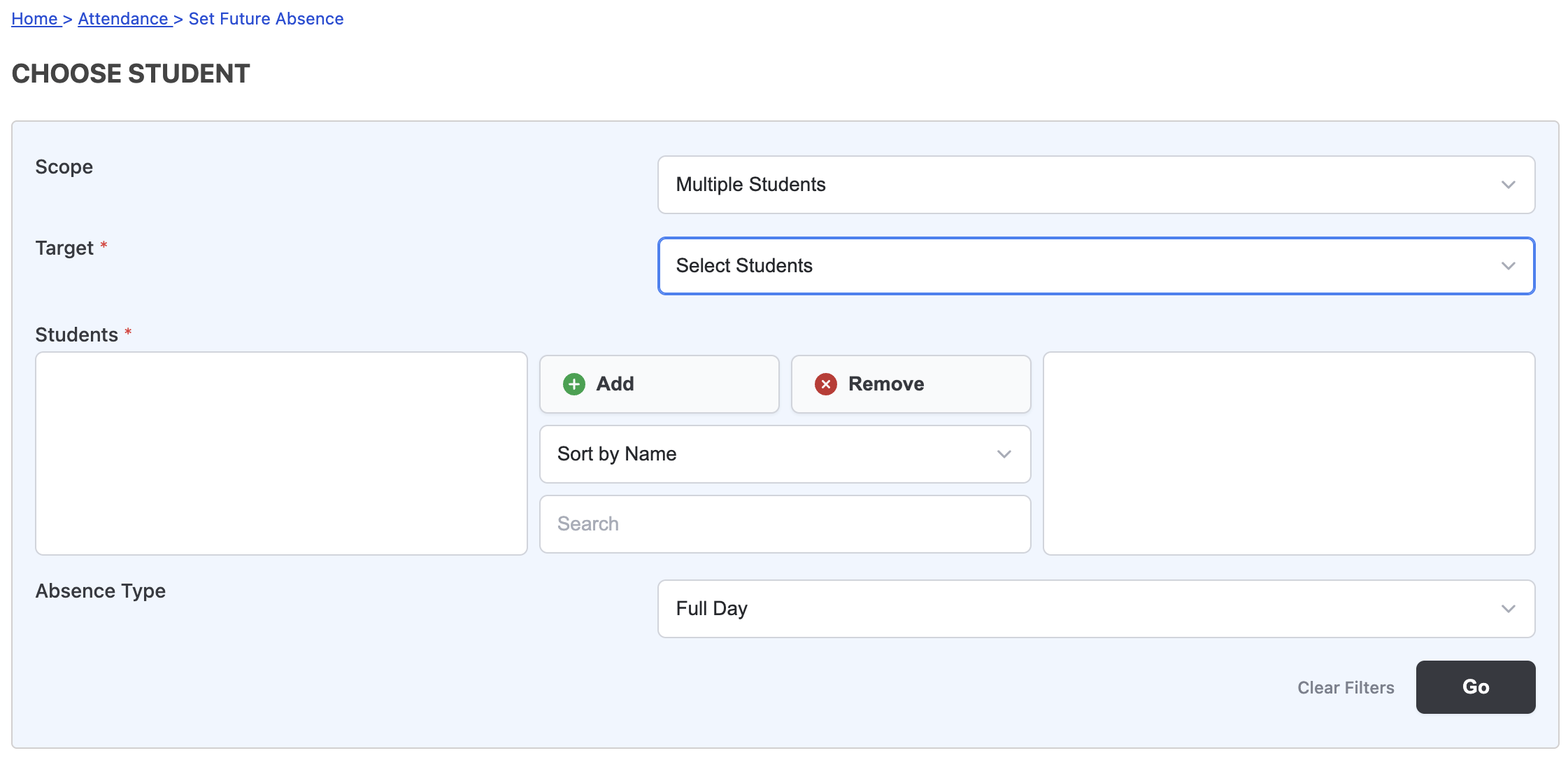Click the red X Remove icon
The width and height of the screenshot is (1568, 760).
825,384
